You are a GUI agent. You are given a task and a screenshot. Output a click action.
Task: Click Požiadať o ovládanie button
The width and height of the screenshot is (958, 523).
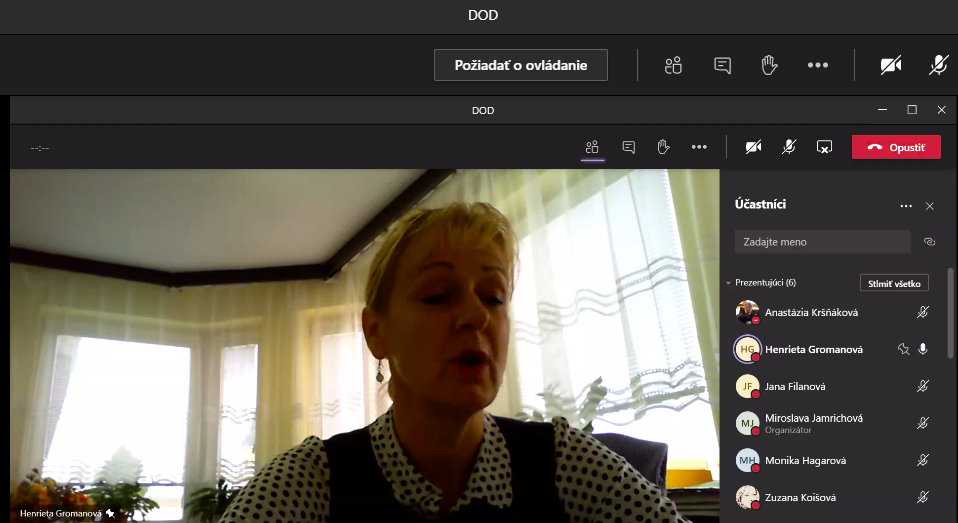(521, 65)
